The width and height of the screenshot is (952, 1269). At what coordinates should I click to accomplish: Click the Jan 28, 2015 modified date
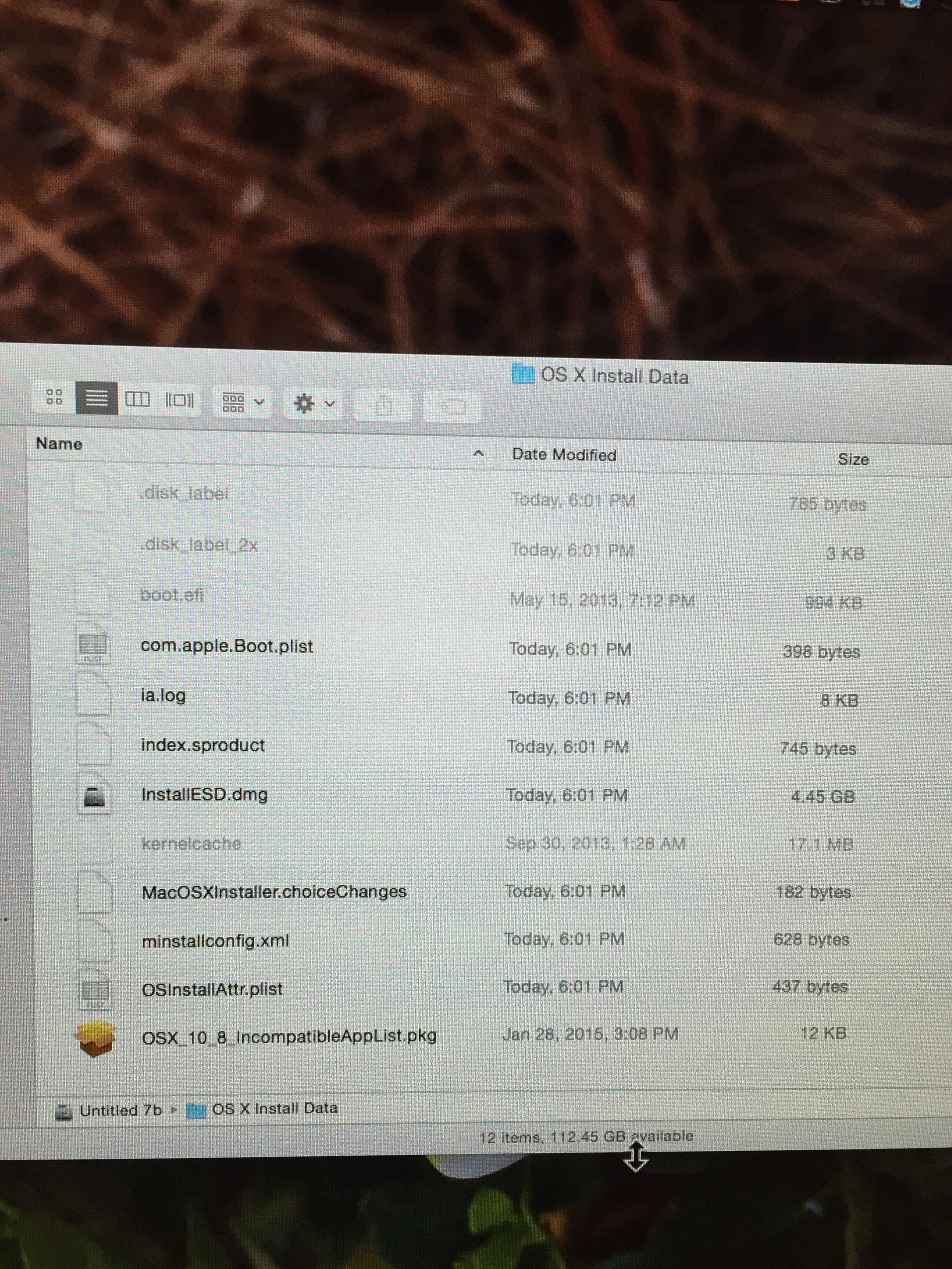[590, 1034]
